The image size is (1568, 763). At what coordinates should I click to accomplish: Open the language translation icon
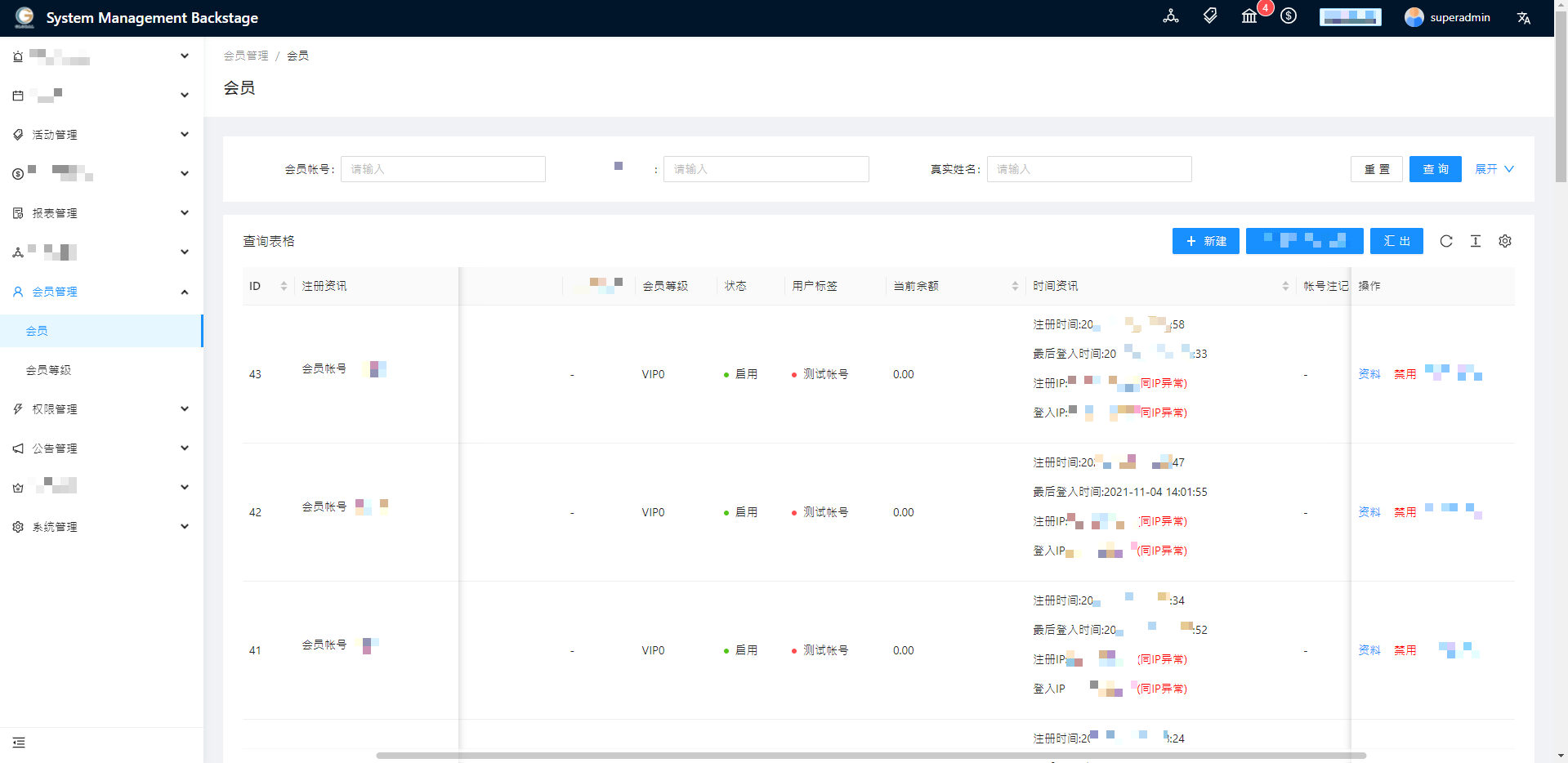click(1524, 18)
